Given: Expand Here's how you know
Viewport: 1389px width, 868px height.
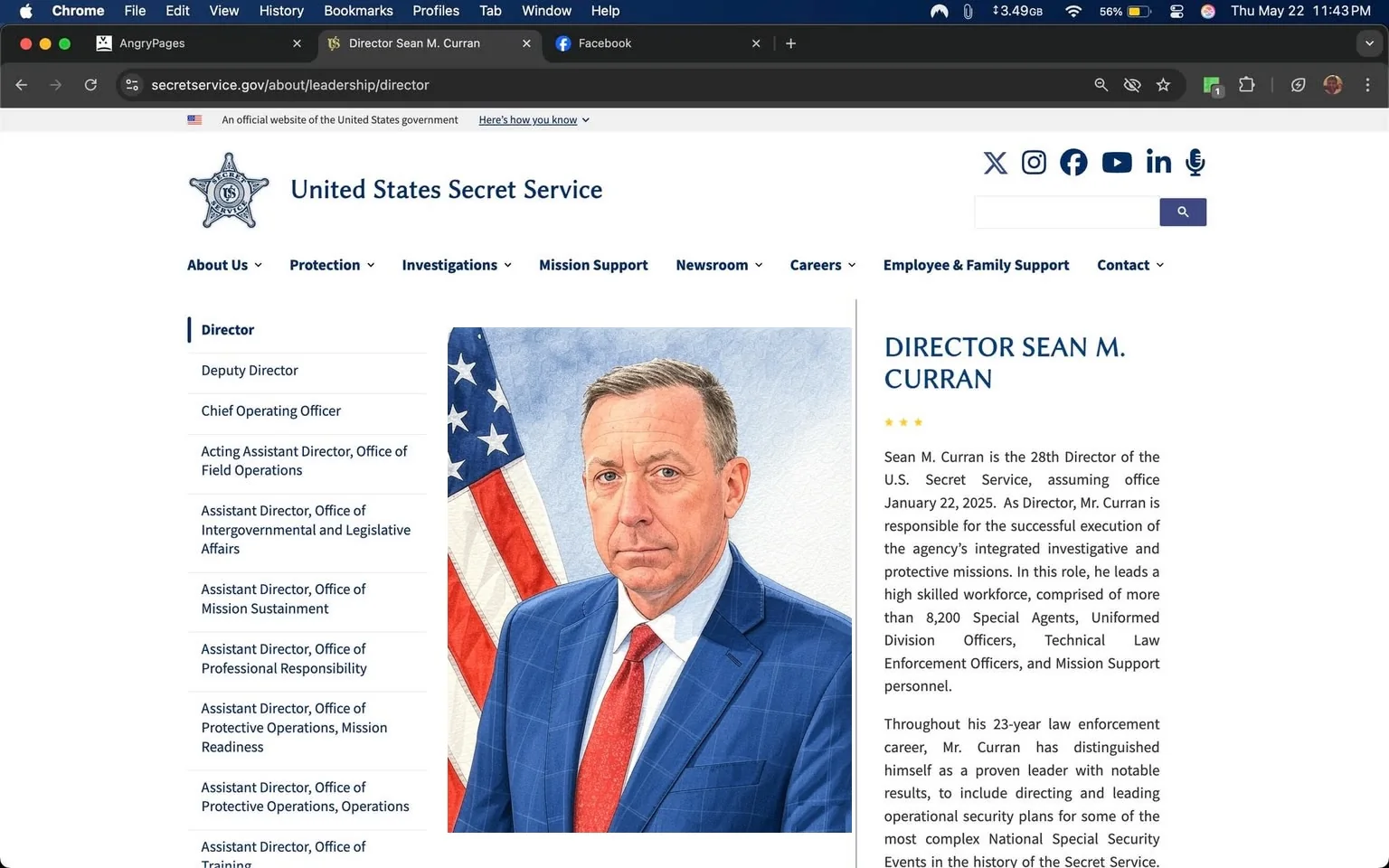Looking at the screenshot, I should click(x=534, y=119).
